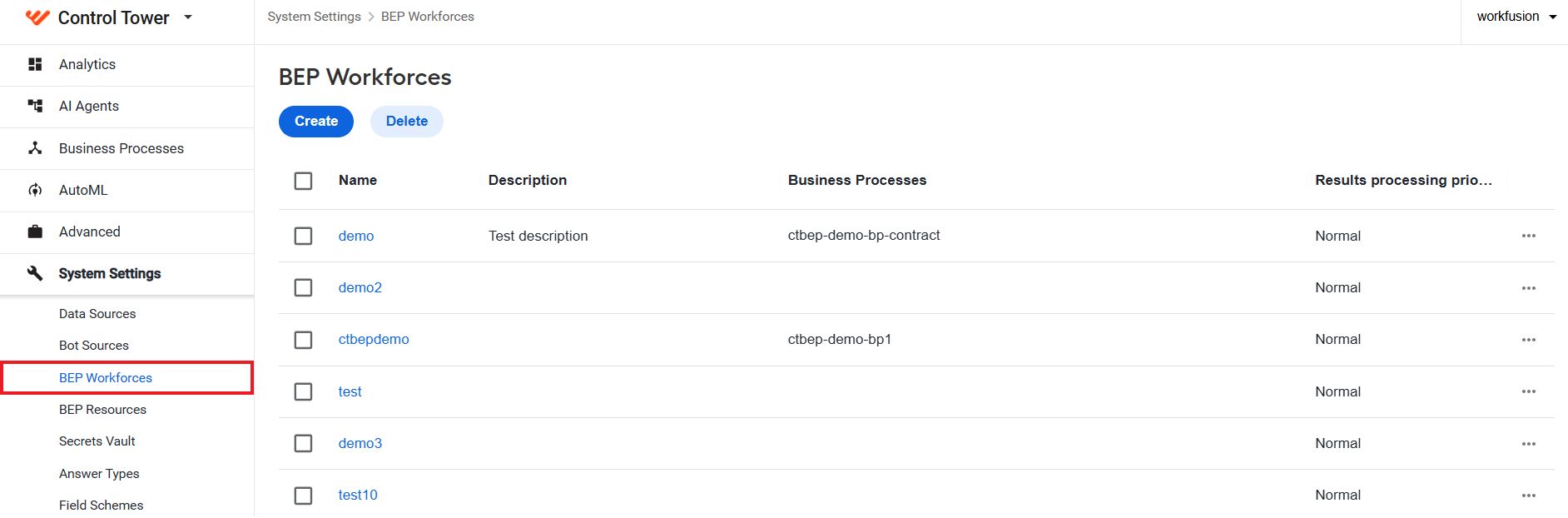Check the select-all checkbox in table header
Screen dimensions: 1568x518
pyautogui.click(x=303, y=181)
